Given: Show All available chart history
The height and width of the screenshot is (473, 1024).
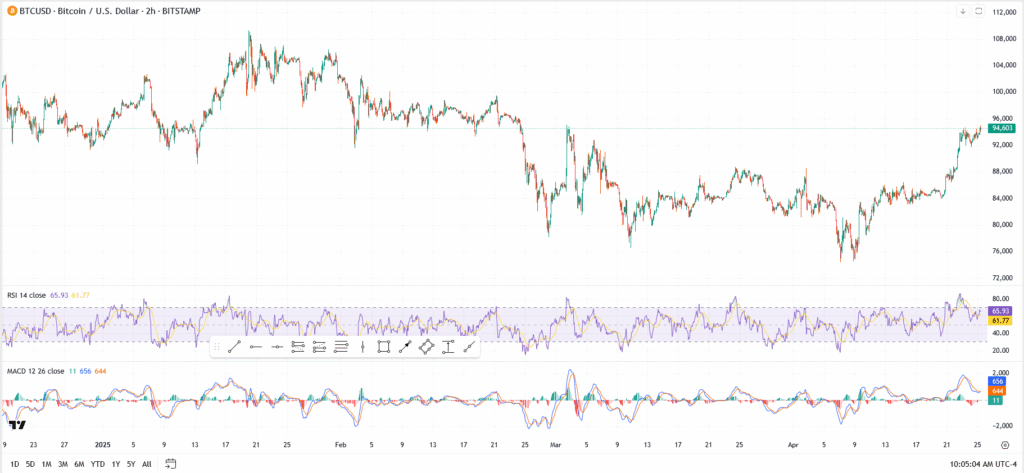Looking at the screenshot, I should point(147,464).
